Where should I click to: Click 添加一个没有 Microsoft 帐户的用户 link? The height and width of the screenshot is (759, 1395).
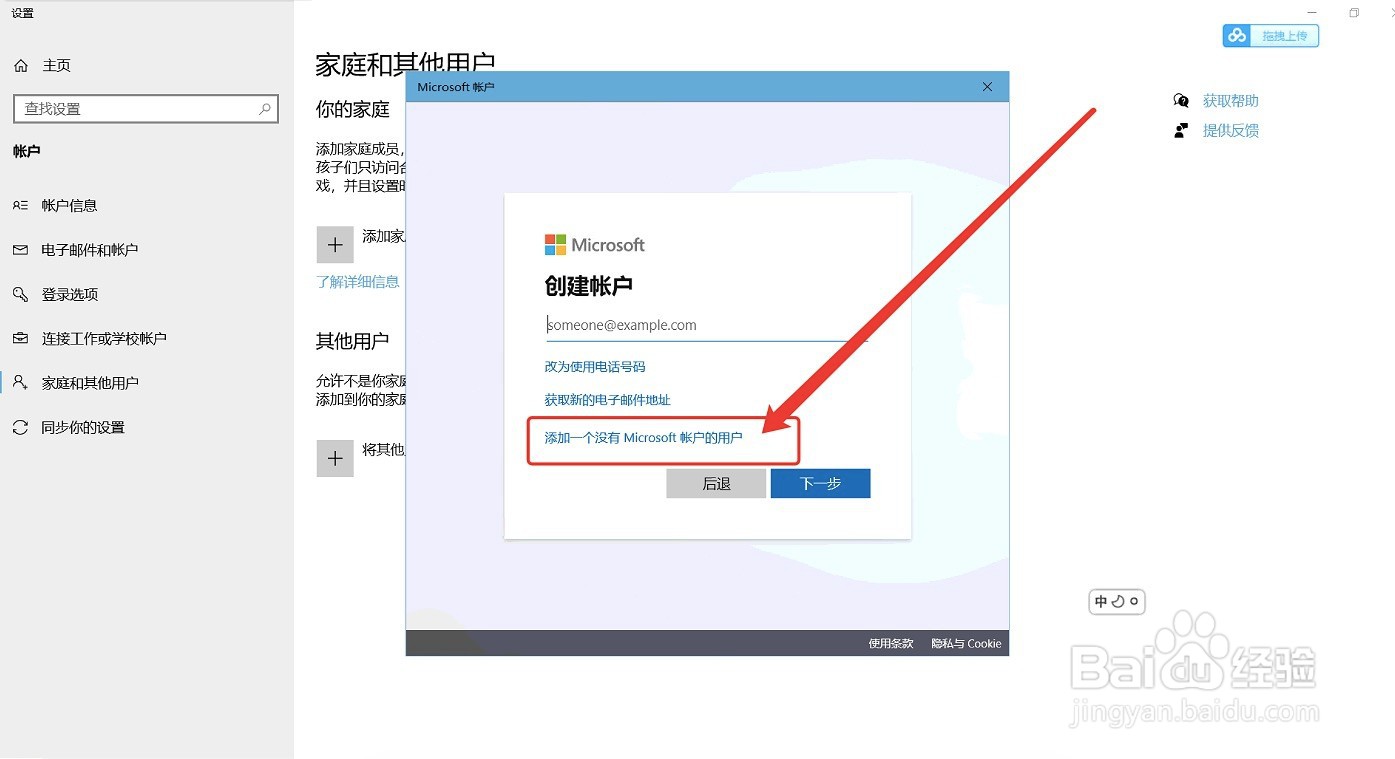644,438
